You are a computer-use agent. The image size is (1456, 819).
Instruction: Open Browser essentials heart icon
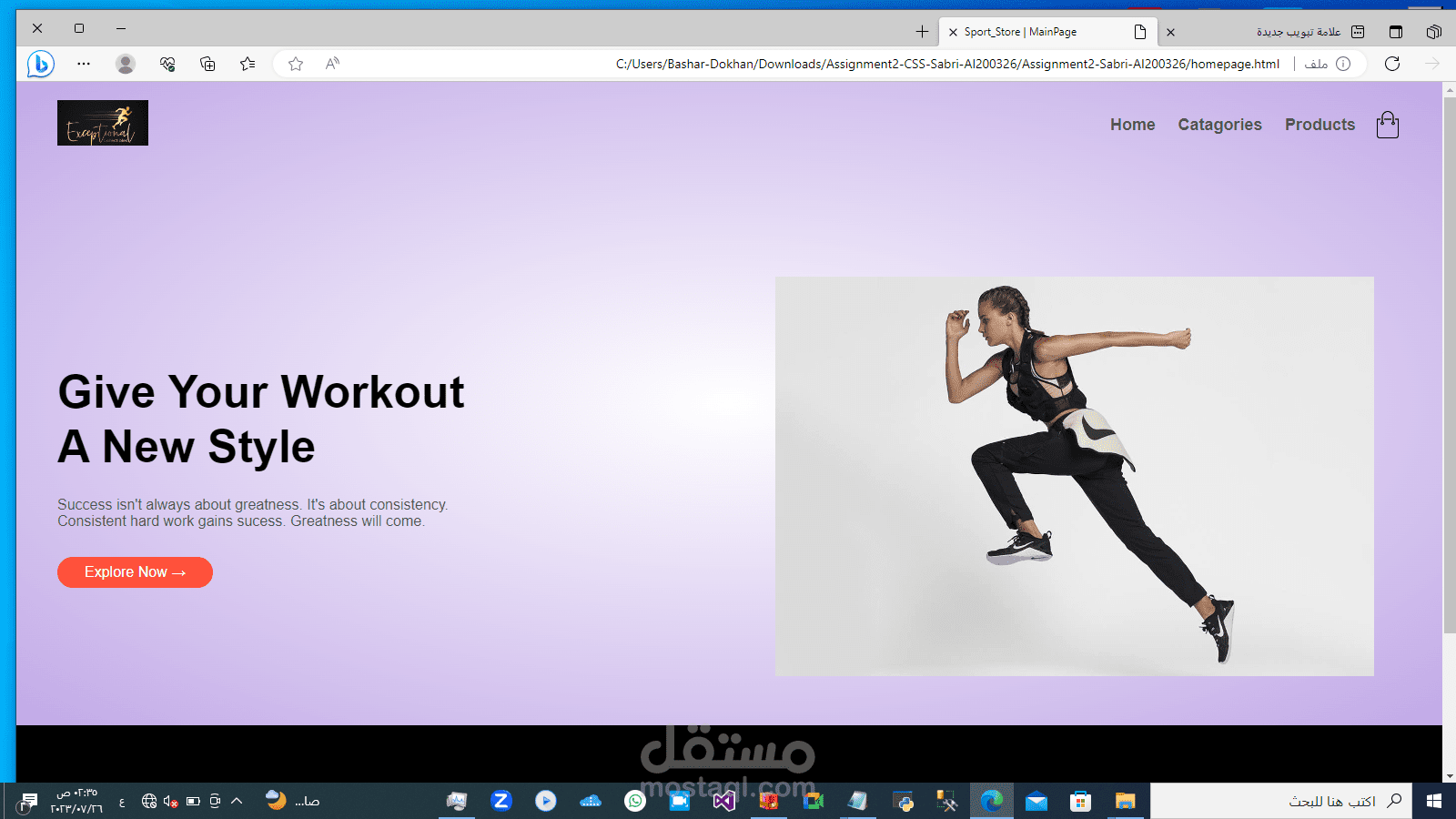point(167,64)
